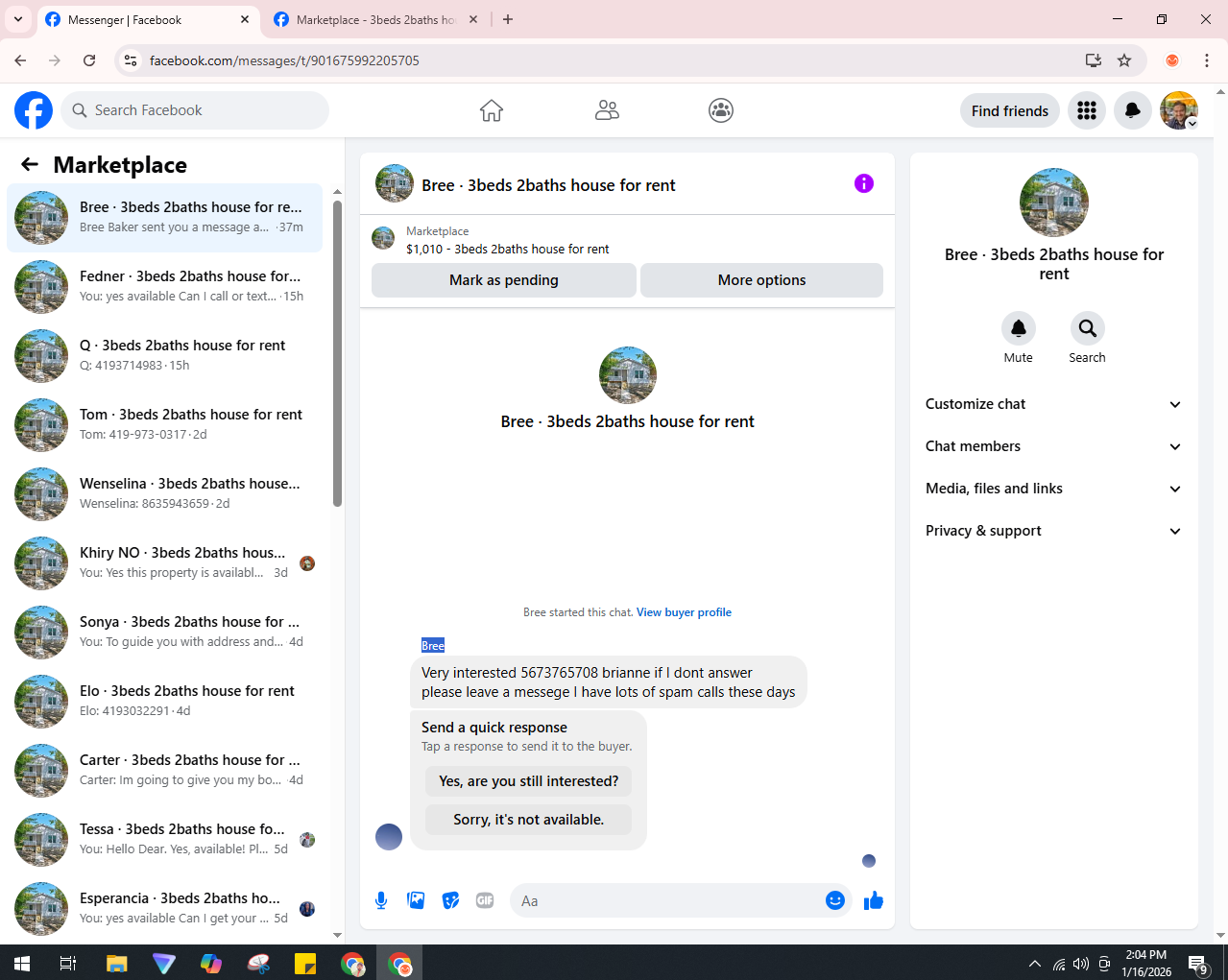Open File Explorer from taskbar
This screenshot has width=1228, height=980.
[x=116, y=963]
